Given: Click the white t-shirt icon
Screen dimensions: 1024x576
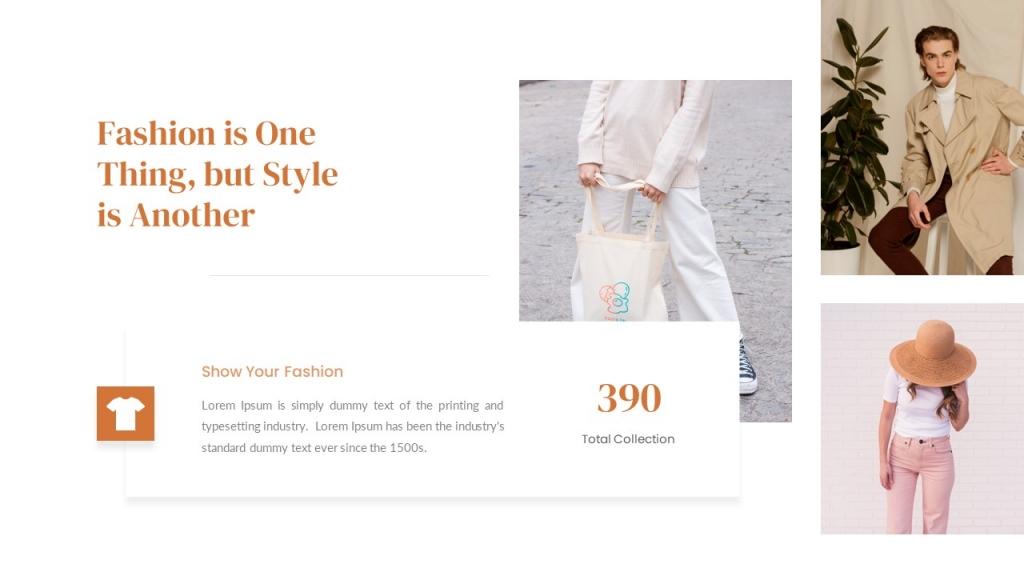Looking at the screenshot, I should (x=125, y=413).
